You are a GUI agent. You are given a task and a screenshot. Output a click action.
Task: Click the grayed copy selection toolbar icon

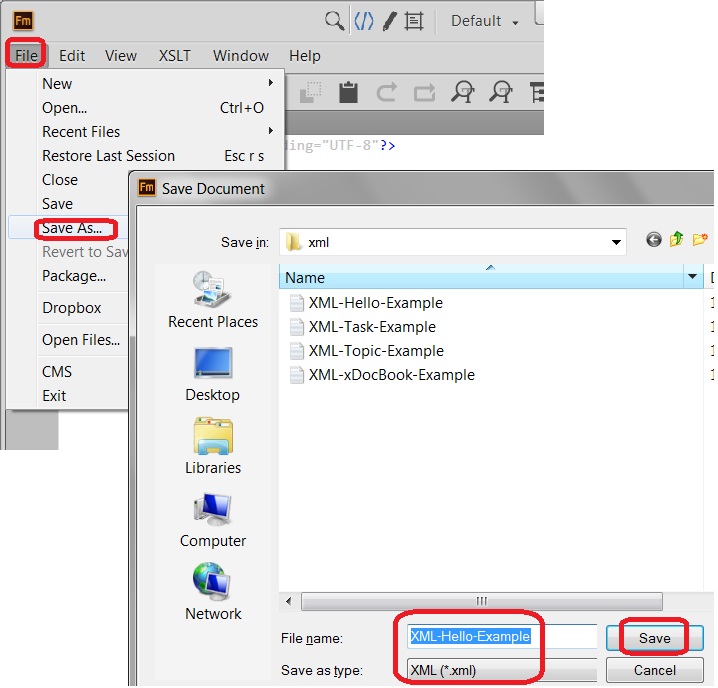(x=310, y=92)
